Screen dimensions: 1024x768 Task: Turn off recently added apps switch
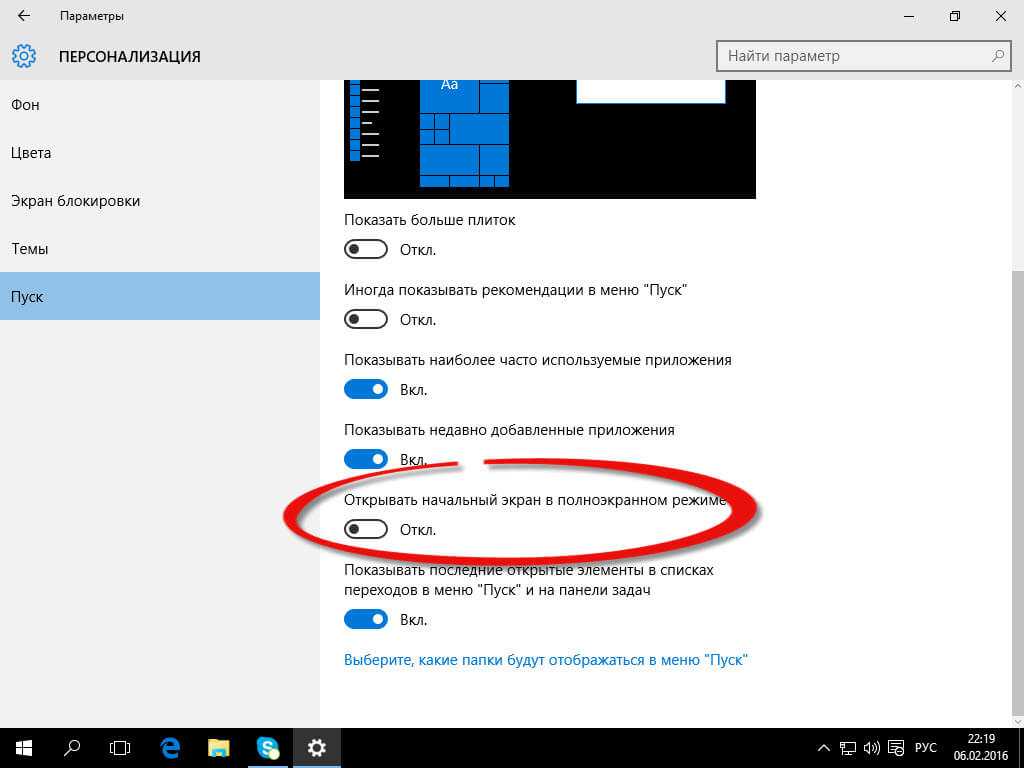coord(365,459)
